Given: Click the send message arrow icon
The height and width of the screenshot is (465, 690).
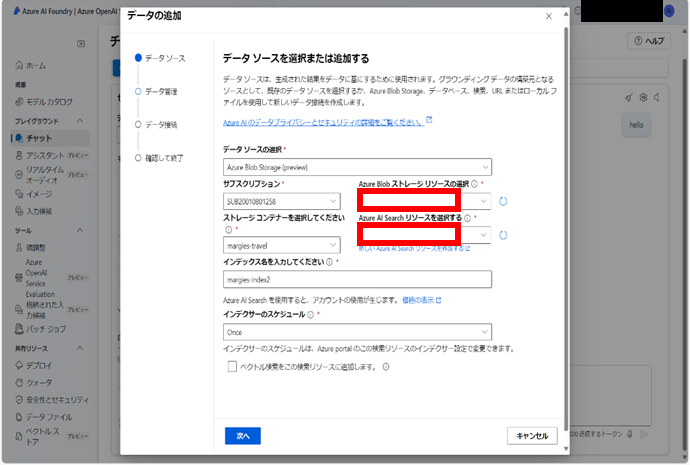Looking at the screenshot, I should point(644,434).
